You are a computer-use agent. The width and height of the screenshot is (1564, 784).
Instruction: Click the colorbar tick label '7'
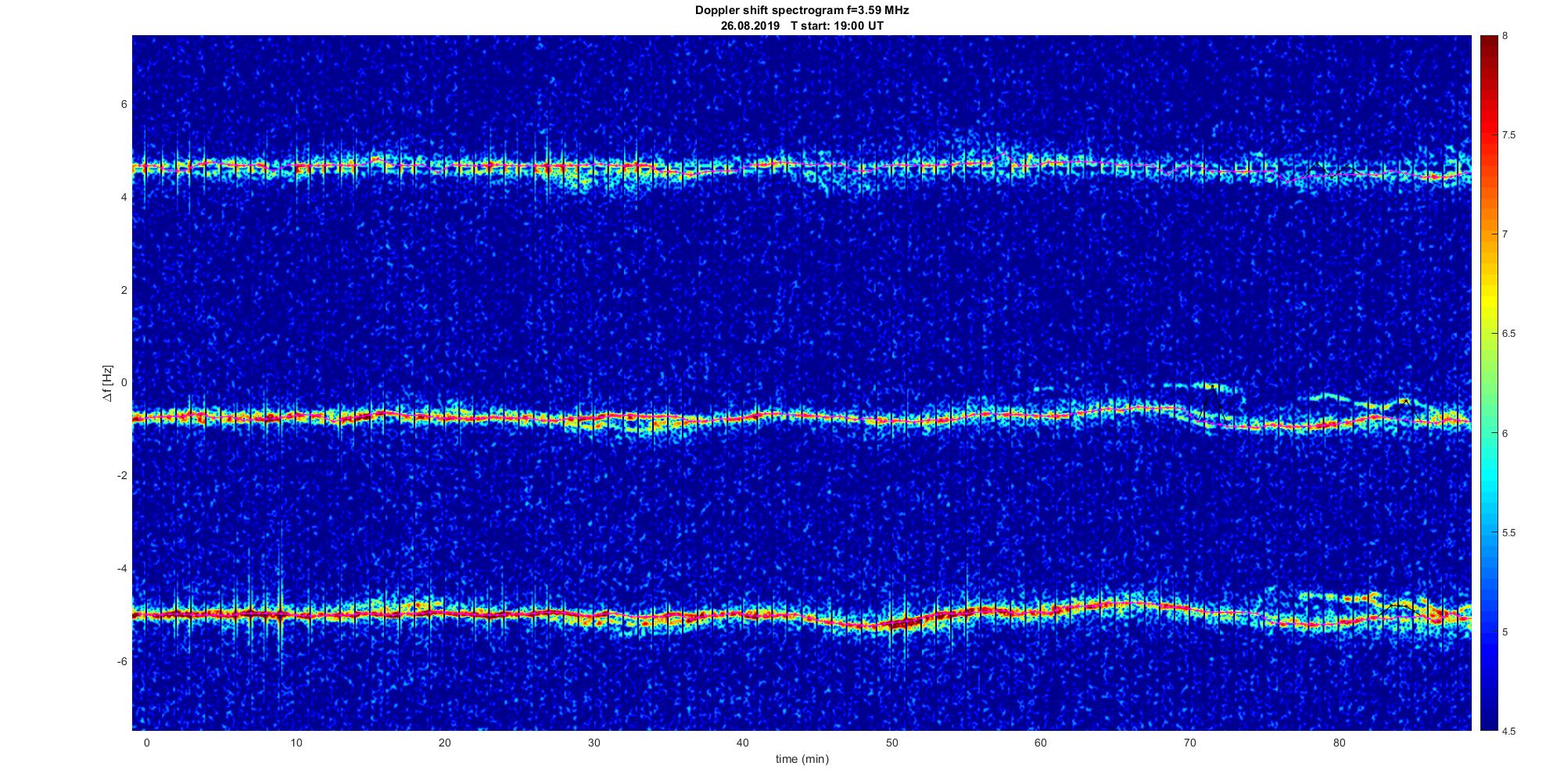1505,234
